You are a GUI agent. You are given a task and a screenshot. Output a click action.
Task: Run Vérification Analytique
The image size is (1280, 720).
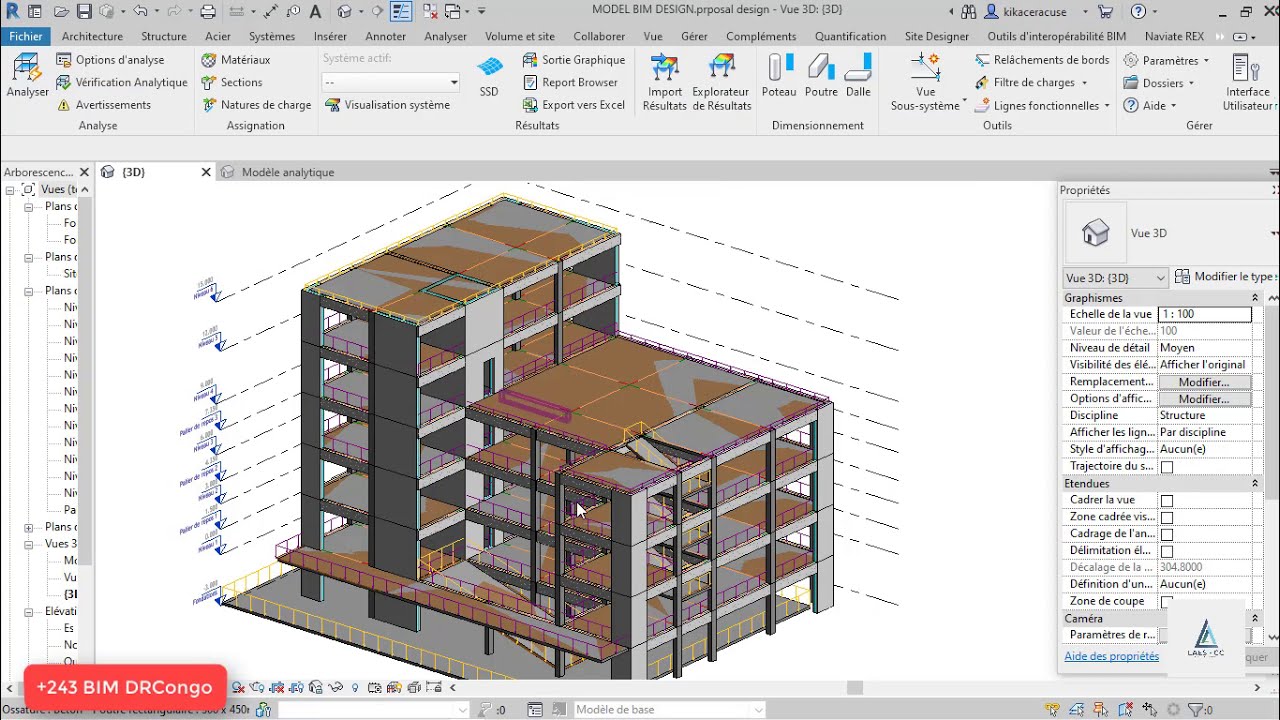122,82
